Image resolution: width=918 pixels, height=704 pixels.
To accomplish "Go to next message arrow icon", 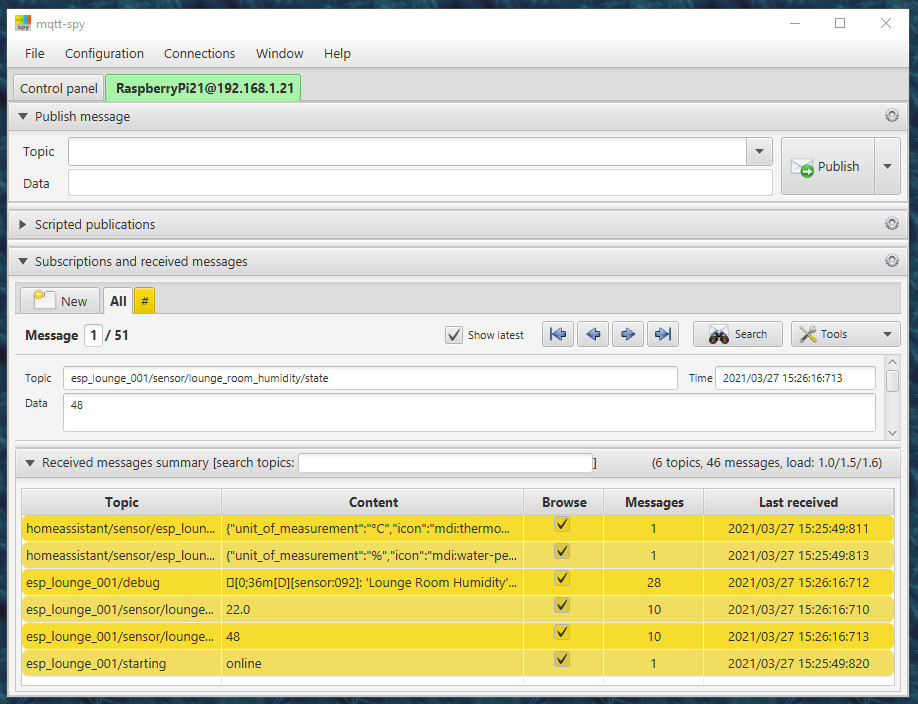I will pos(628,334).
